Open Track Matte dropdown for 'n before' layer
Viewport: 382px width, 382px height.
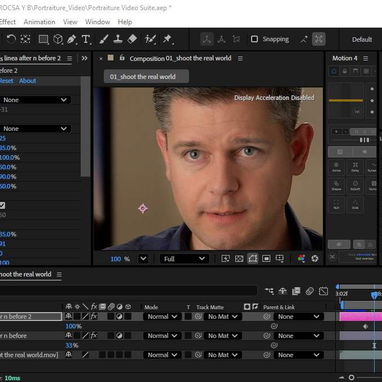222,336
